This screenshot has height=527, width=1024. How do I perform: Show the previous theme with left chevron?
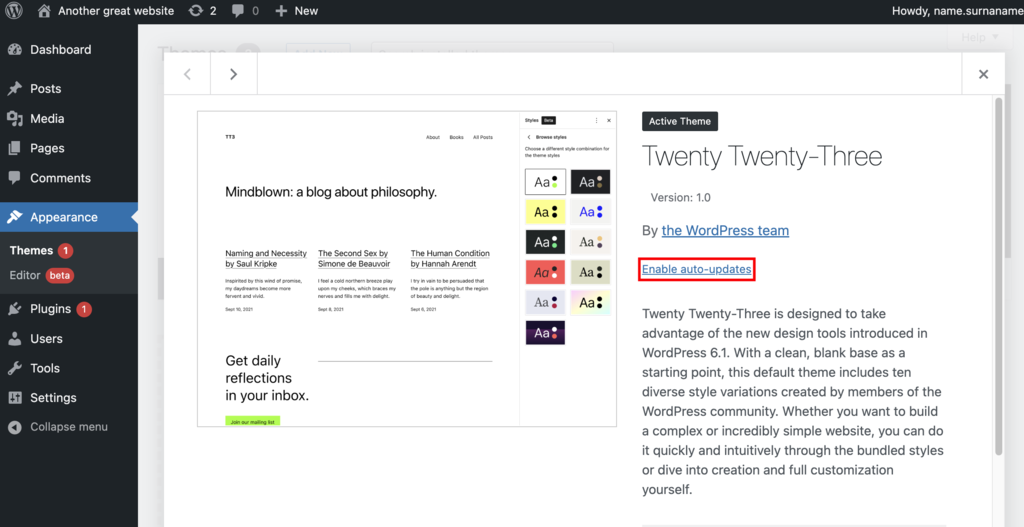[187, 74]
